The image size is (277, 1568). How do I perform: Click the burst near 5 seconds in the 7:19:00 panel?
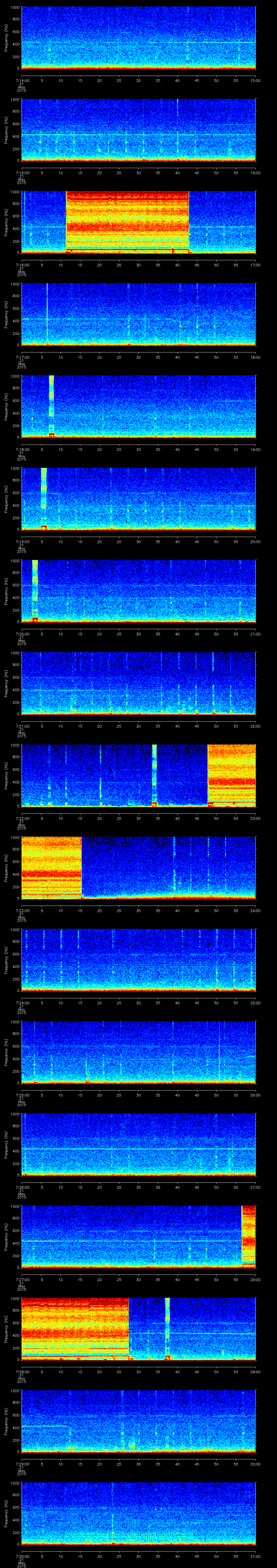[x=43, y=498]
